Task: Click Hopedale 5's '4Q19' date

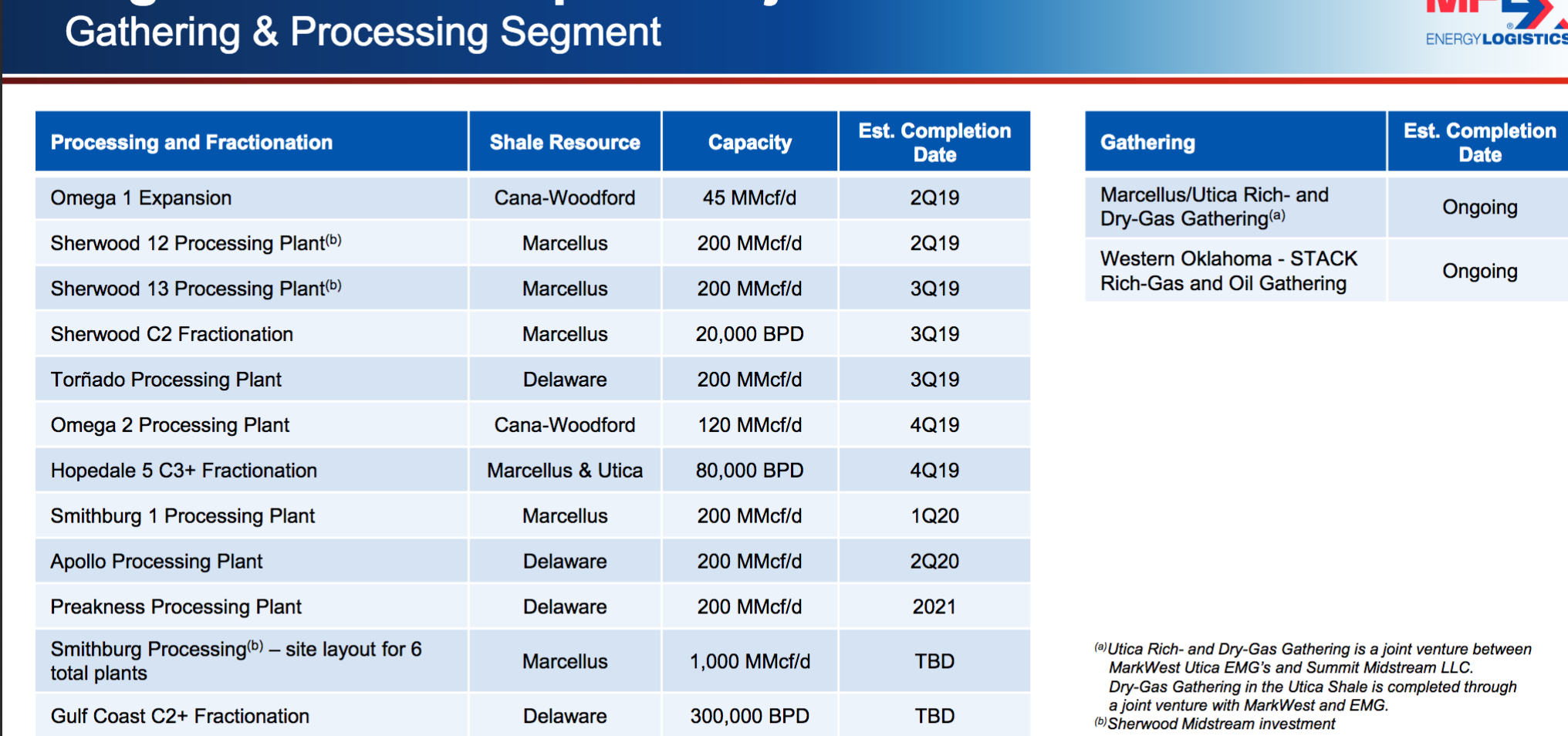Action: click(934, 471)
